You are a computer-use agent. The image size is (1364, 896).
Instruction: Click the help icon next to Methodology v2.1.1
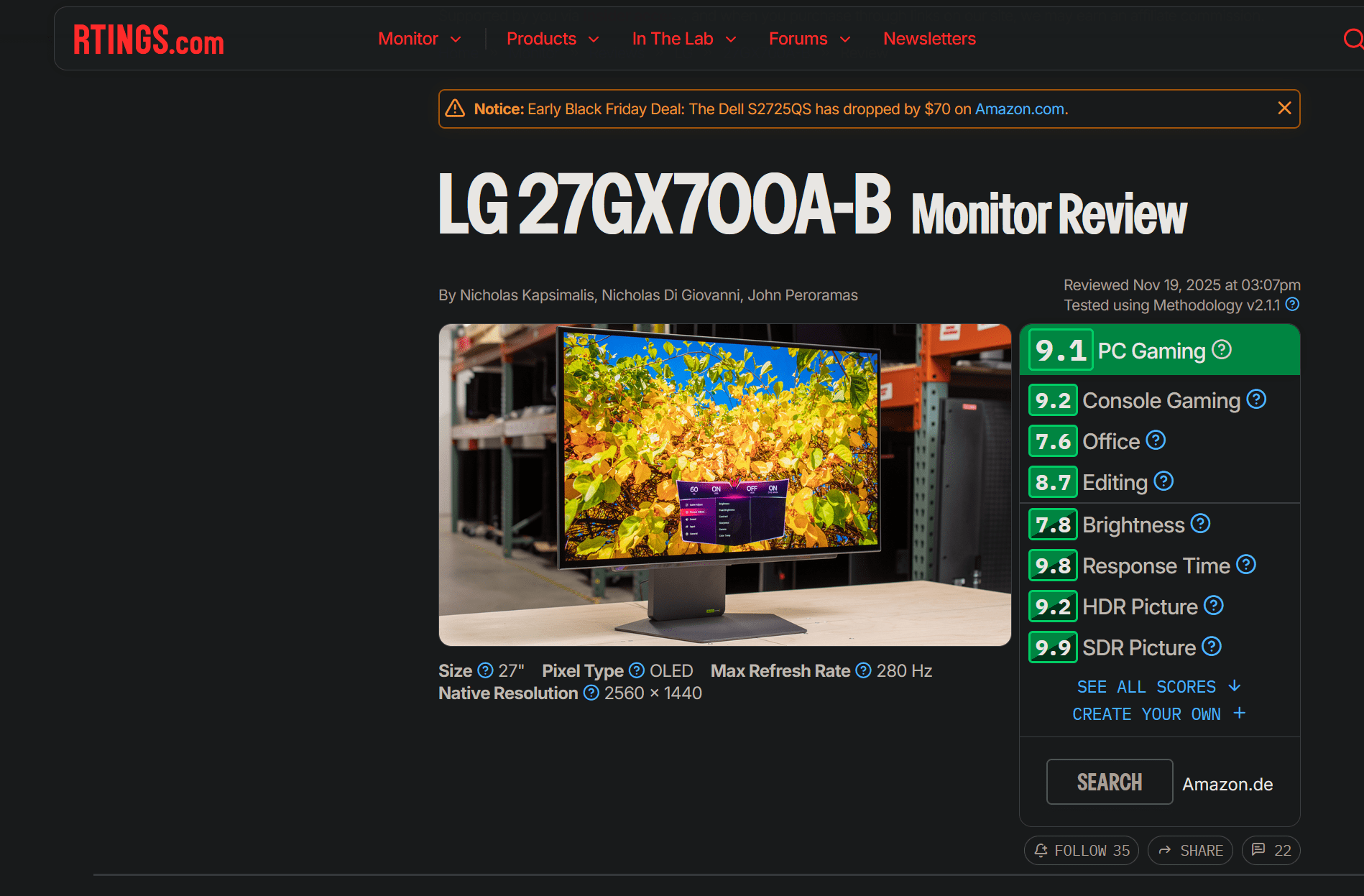point(1292,305)
